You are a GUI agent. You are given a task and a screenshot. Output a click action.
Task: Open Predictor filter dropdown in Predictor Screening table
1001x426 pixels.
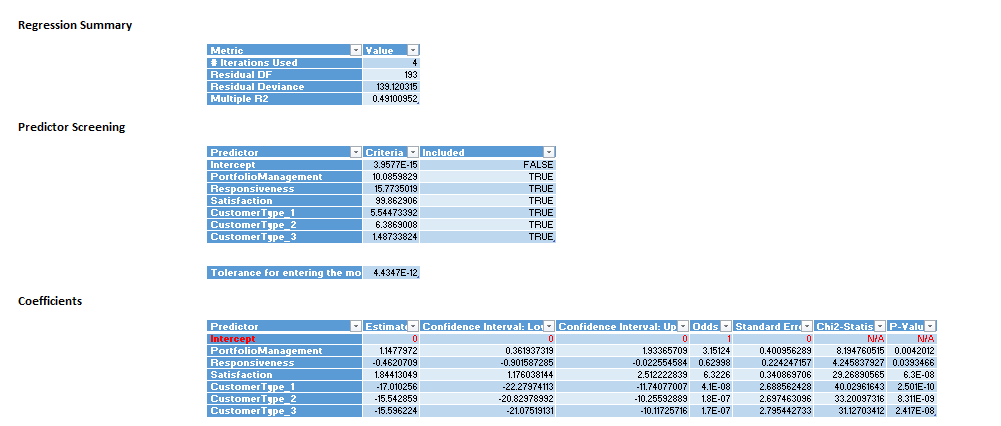[356, 153]
